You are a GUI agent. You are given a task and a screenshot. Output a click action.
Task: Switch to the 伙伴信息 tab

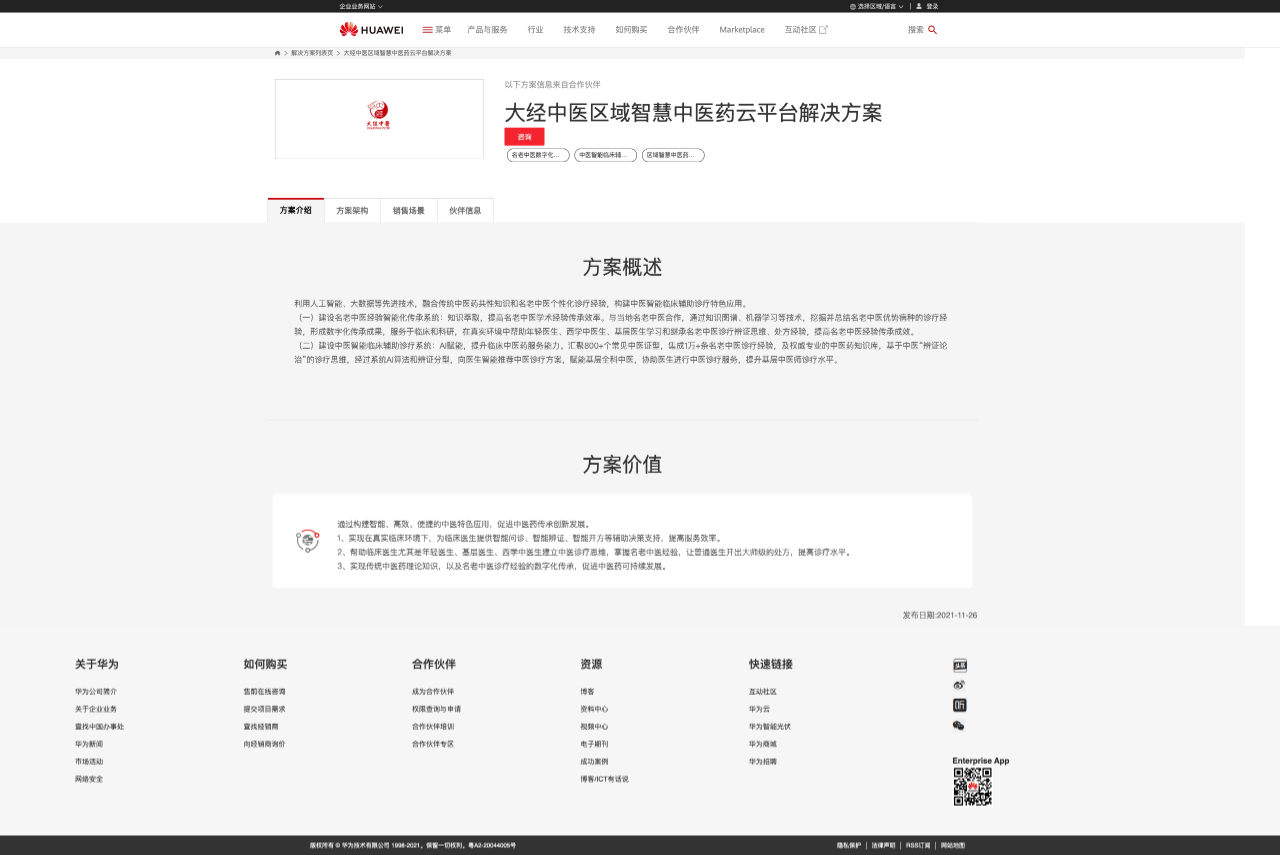tap(465, 211)
